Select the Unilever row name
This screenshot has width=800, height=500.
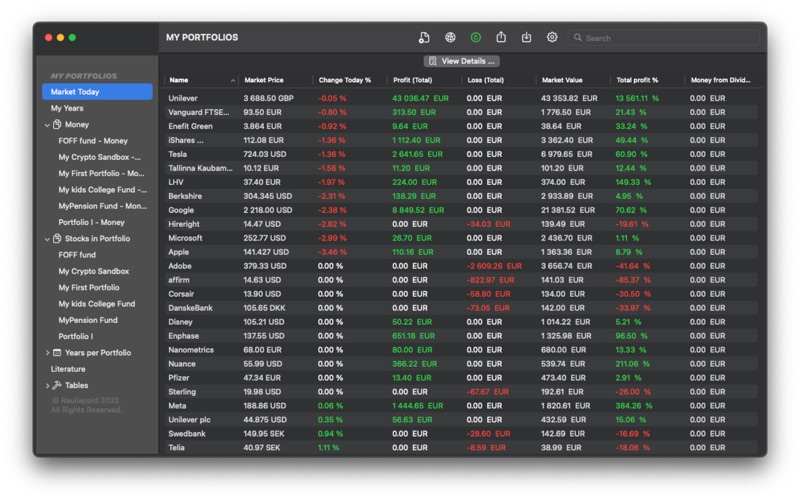pyautogui.click(x=183, y=98)
